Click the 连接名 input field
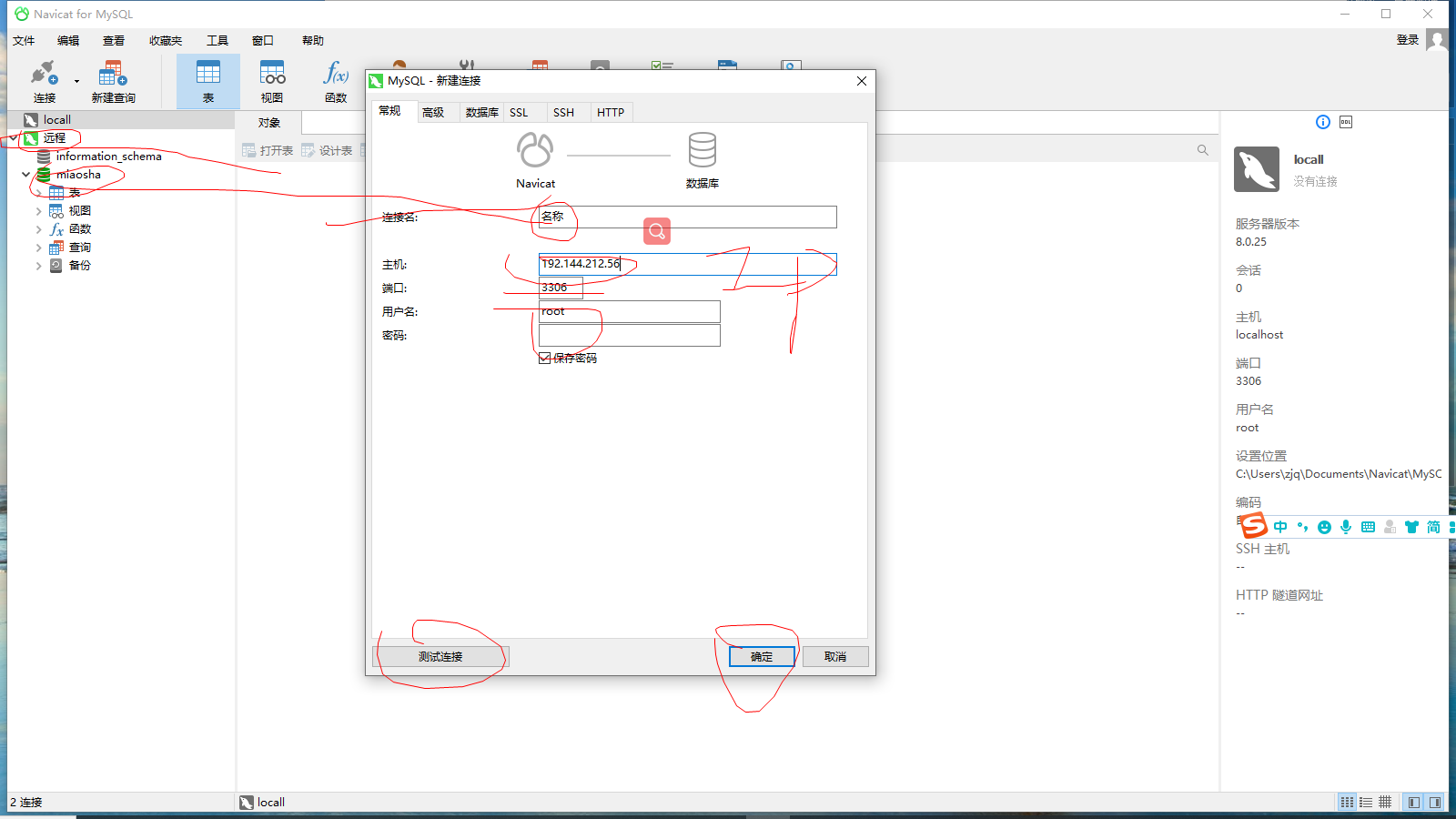The height and width of the screenshot is (819, 1456). tap(687, 217)
